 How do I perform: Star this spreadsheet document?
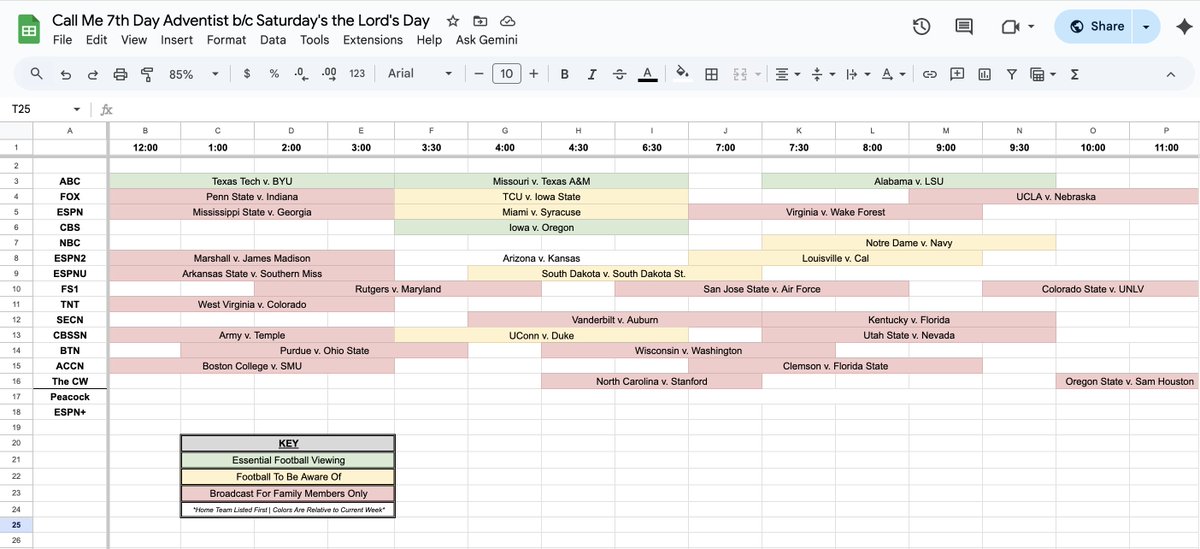453,21
